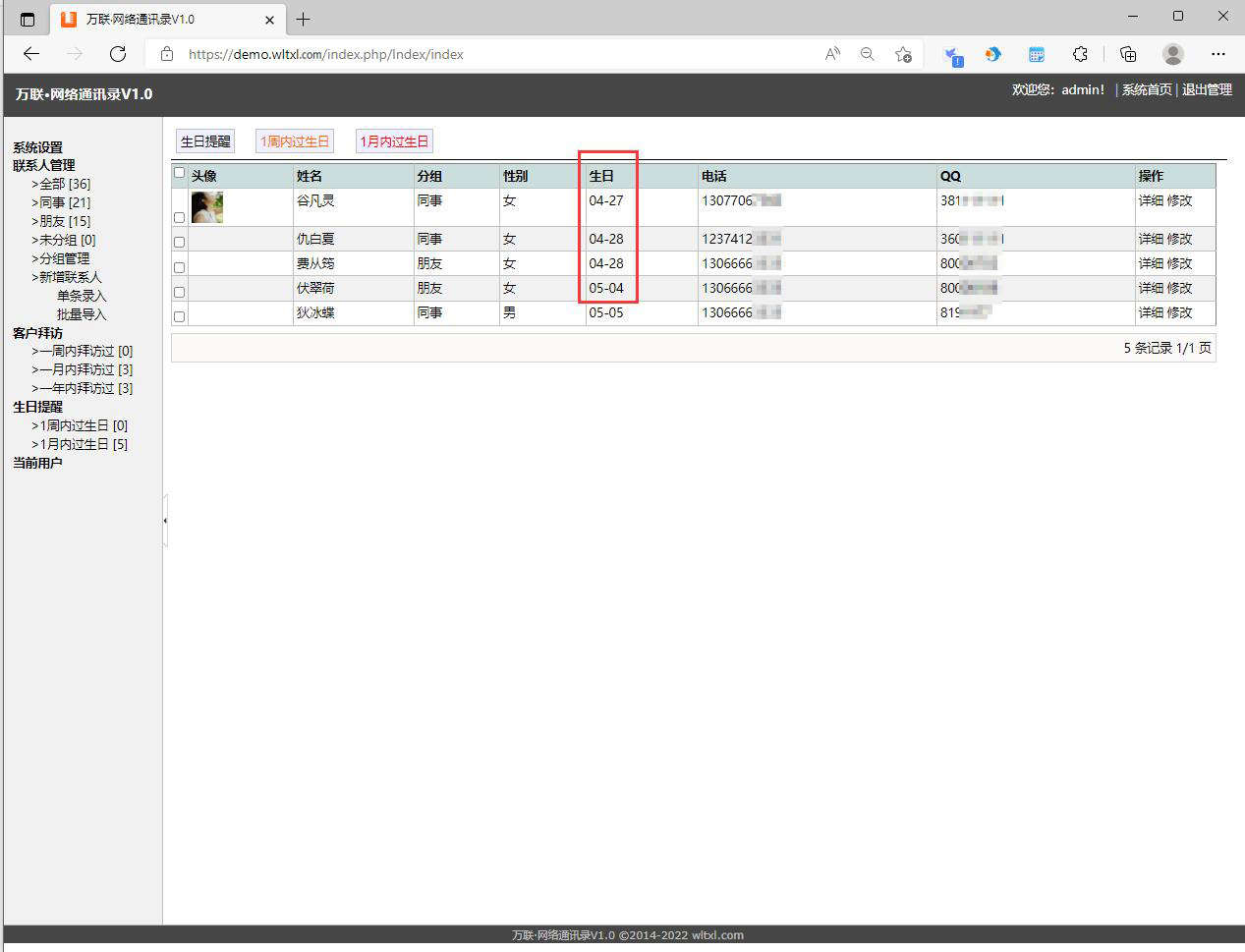This screenshot has width=1245, height=952.
Task: Open 当前用户 in the sidebar
Action: click(37, 463)
